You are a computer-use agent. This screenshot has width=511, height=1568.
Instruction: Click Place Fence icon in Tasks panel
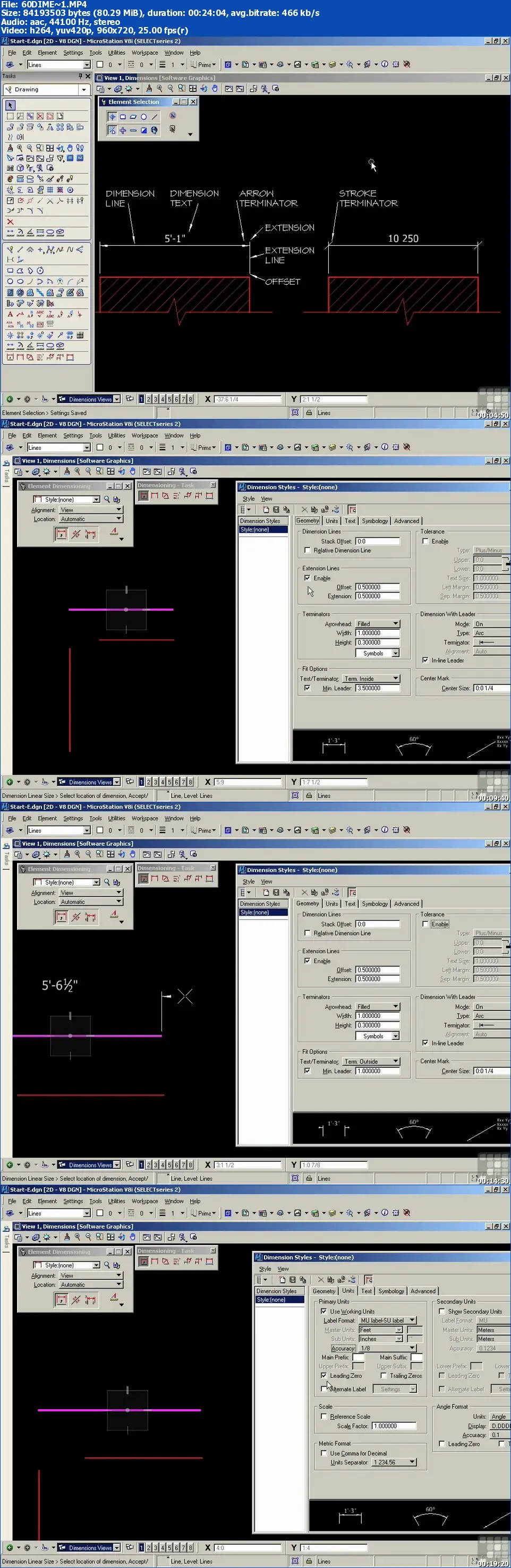pos(10,116)
